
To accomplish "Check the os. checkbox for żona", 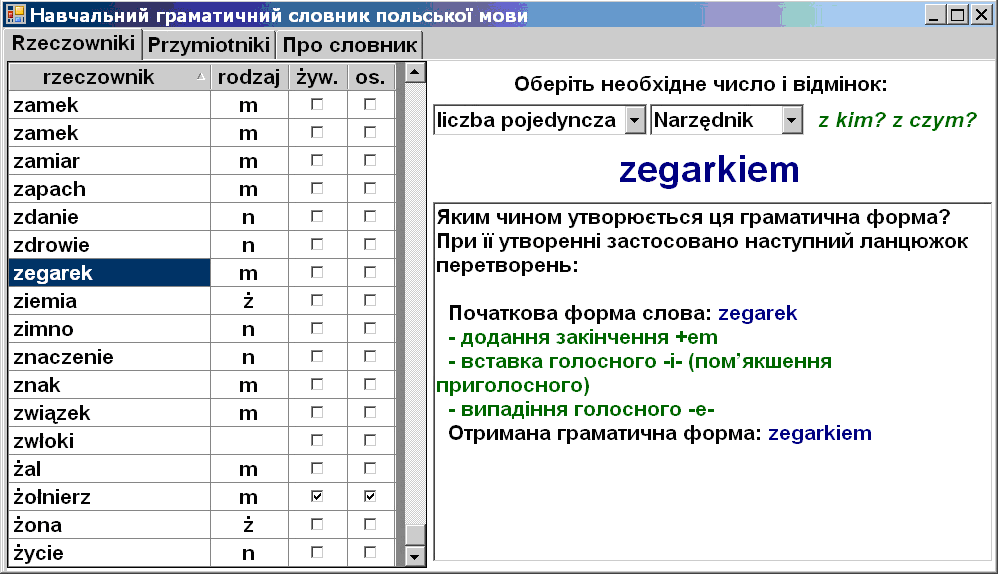I will point(371,525).
